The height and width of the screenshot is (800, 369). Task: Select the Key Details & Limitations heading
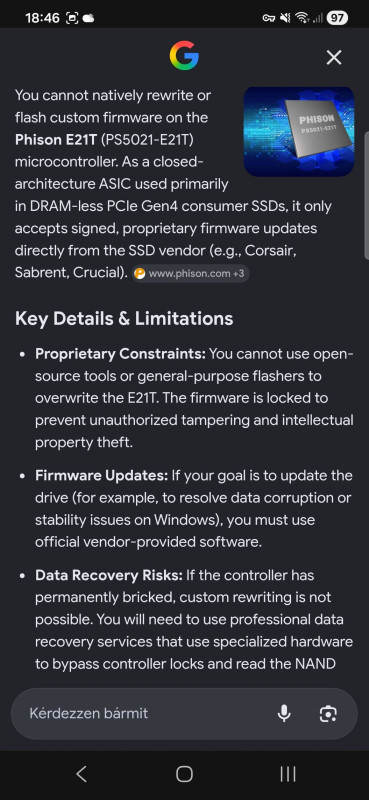pyautogui.click(x=124, y=319)
